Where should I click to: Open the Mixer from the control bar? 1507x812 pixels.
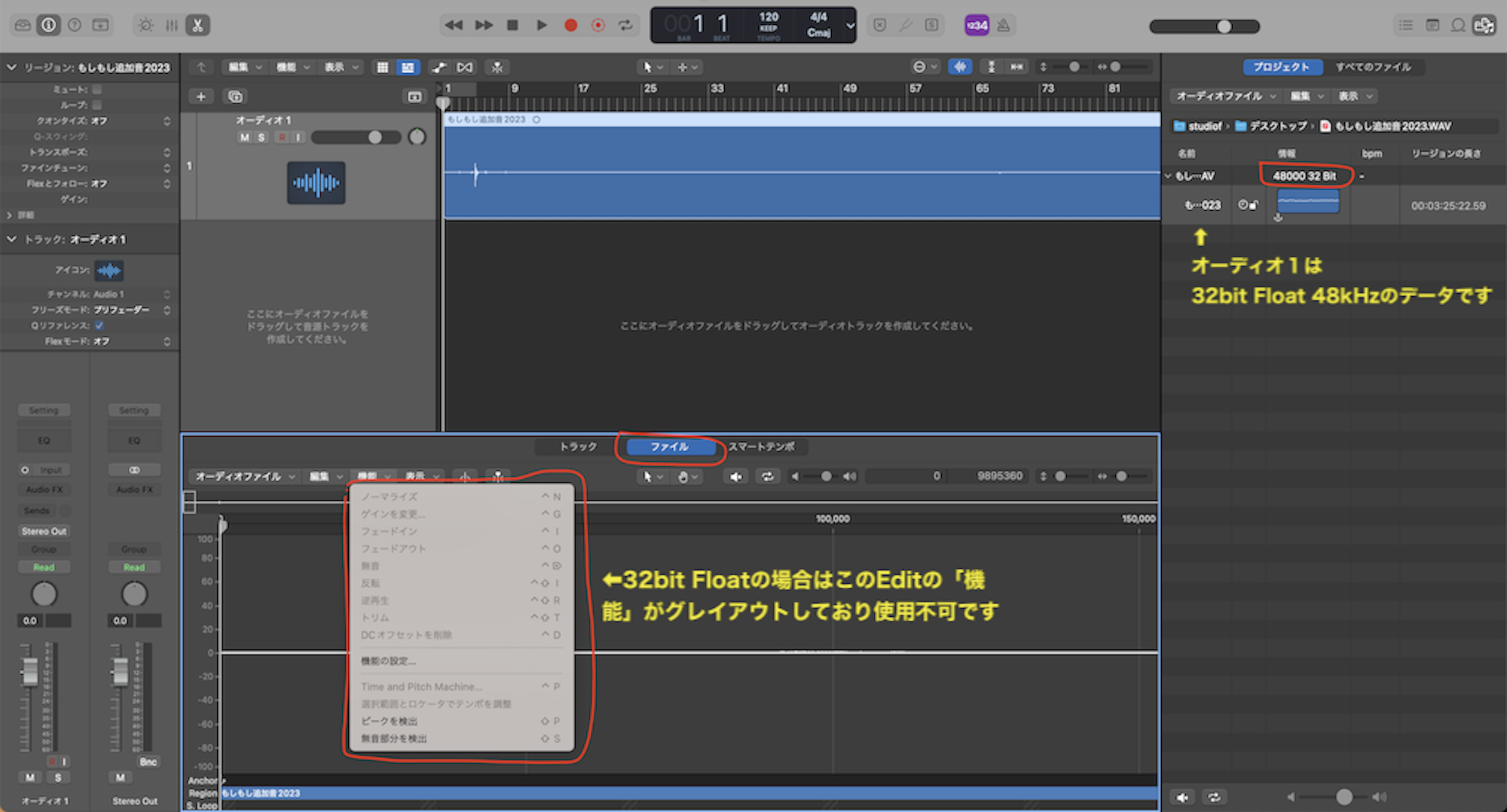click(172, 26)
